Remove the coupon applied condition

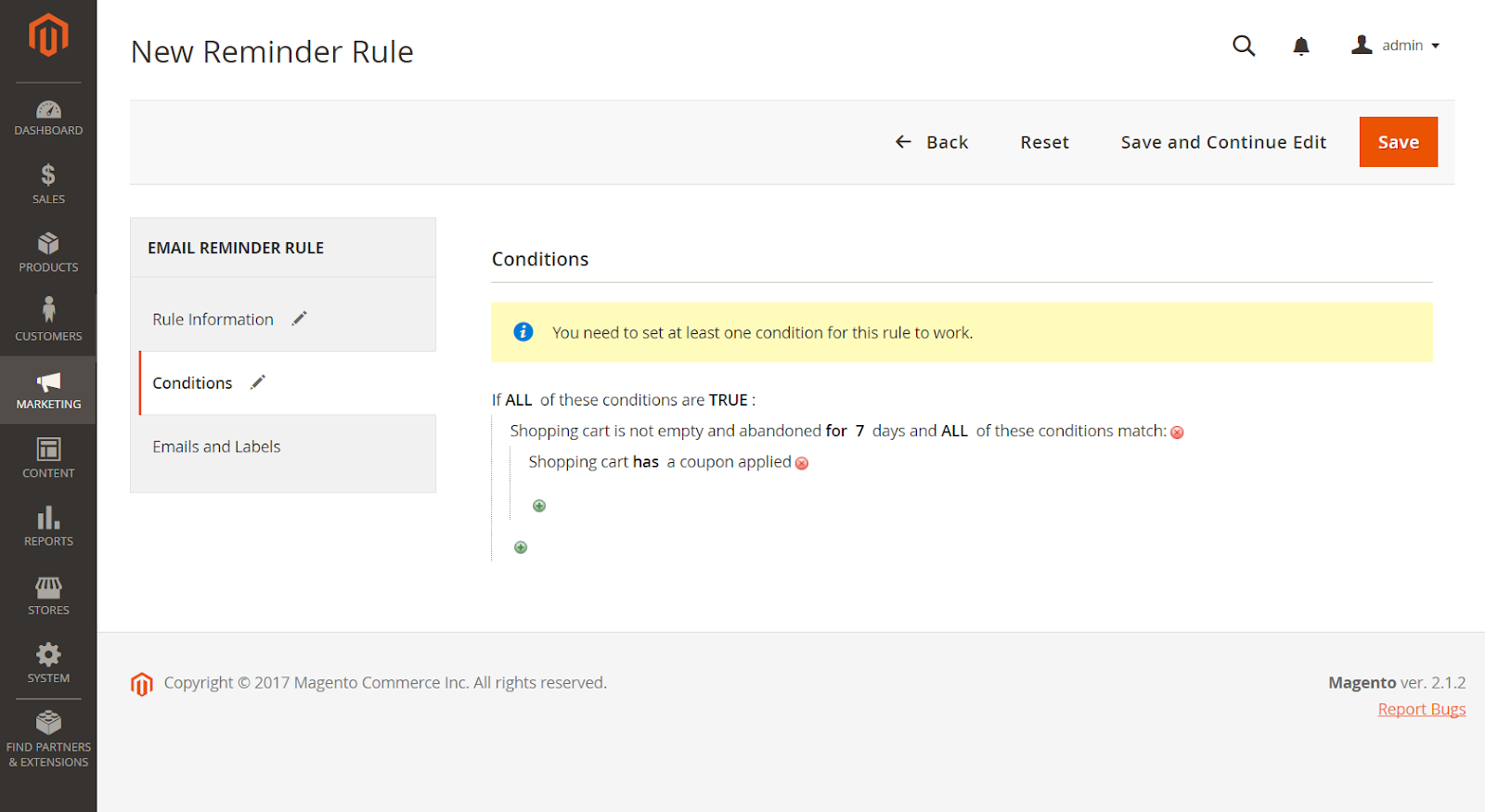coord(802,463)
